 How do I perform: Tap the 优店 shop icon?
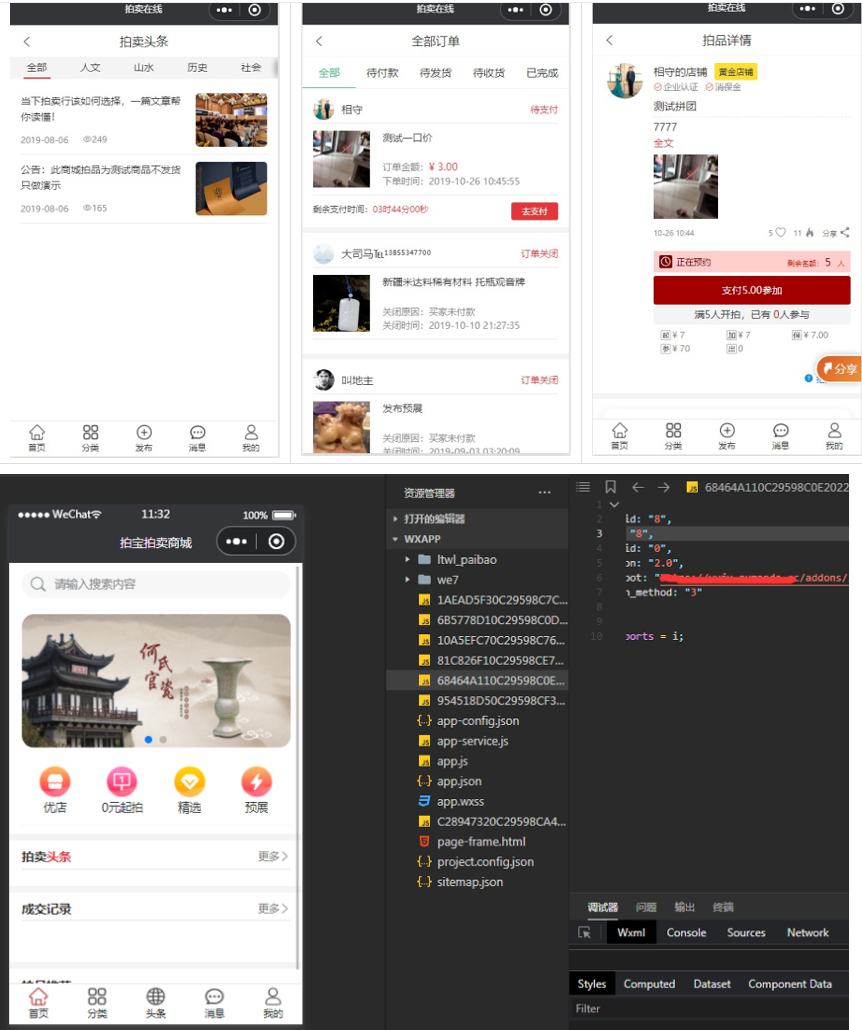click(x=55, y=782)
